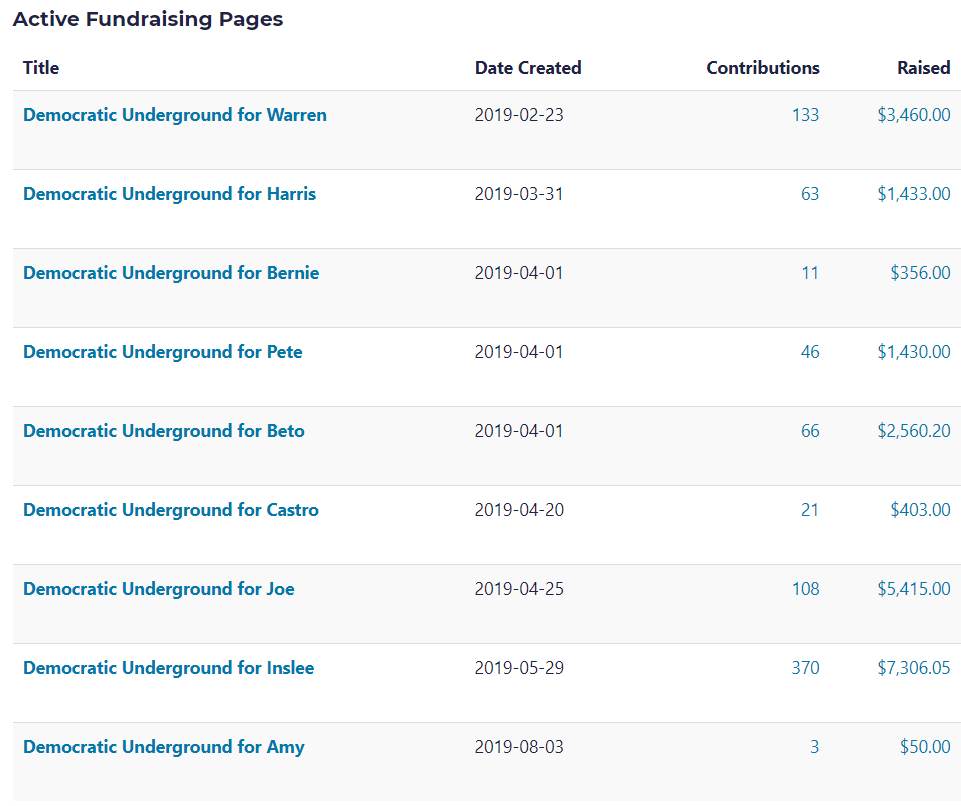This screenshot has height=806, width=961.
Task: Click Beto's $2,560.20 raised amount
Action: click(914, 431)
